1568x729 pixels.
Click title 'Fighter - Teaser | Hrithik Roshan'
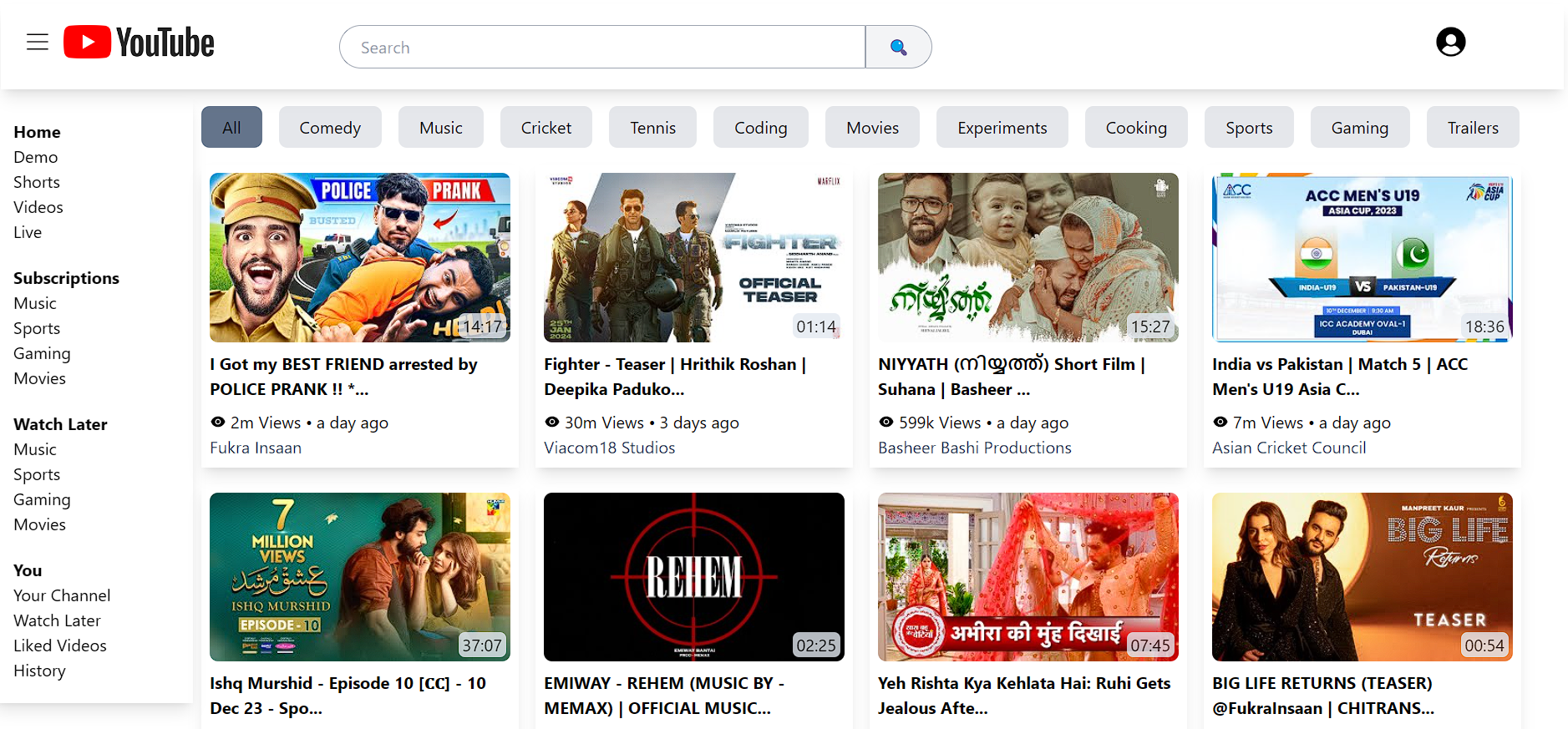[675, 377]
